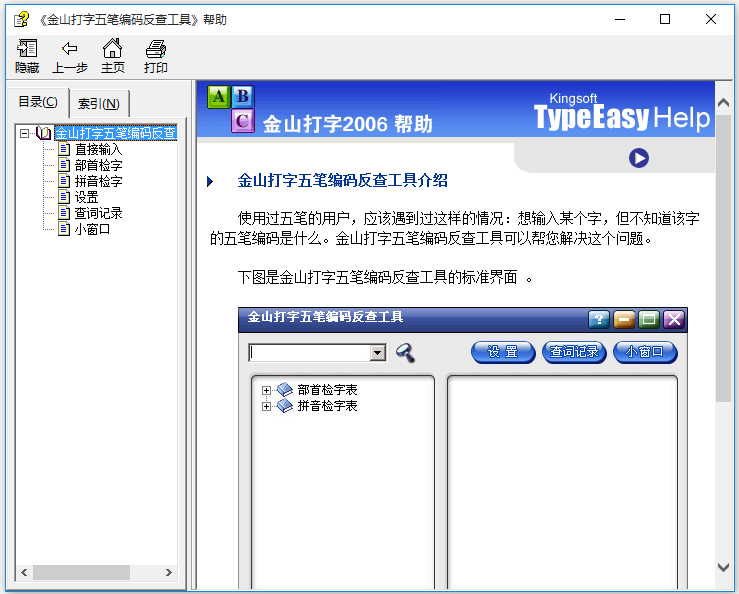Collapse the 金山打字五笔编码反查 tree root node
The image size is (739, 594).
(24, 133)
